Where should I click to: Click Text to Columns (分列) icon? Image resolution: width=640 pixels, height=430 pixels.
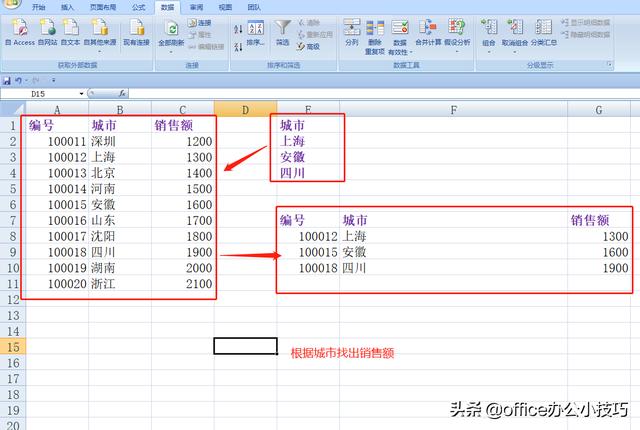(x=352, y=32)
